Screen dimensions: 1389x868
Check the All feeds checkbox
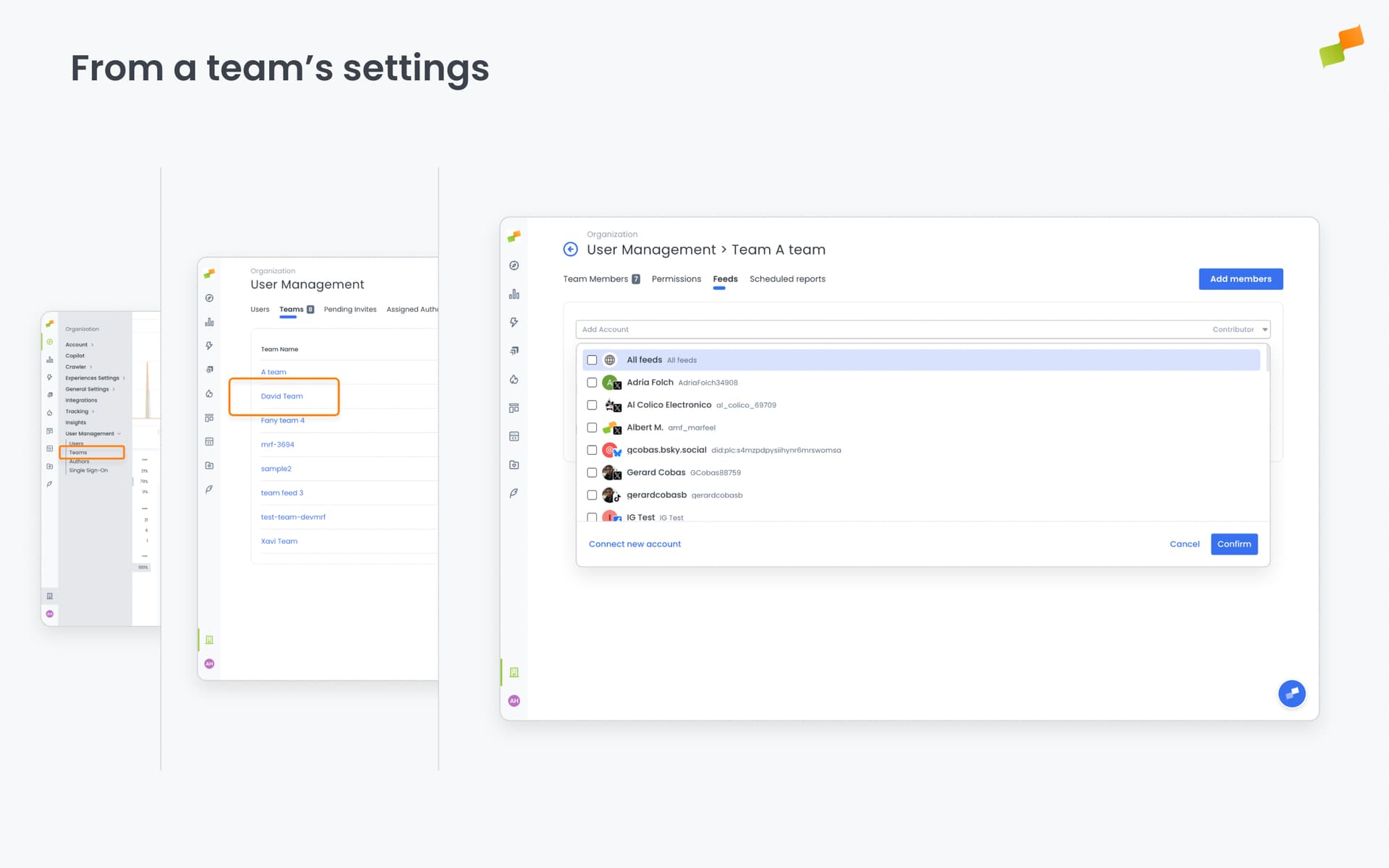pos(592,359)
